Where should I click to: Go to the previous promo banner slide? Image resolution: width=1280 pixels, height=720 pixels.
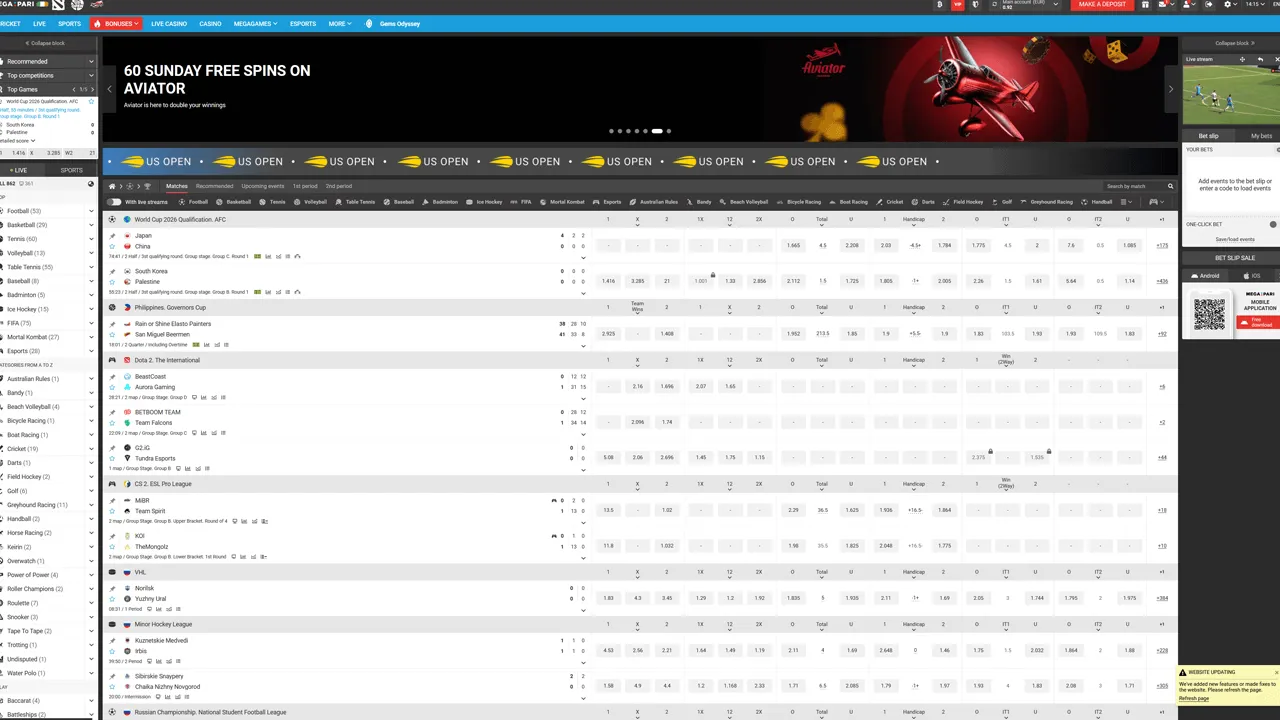(x=110, y=89)
